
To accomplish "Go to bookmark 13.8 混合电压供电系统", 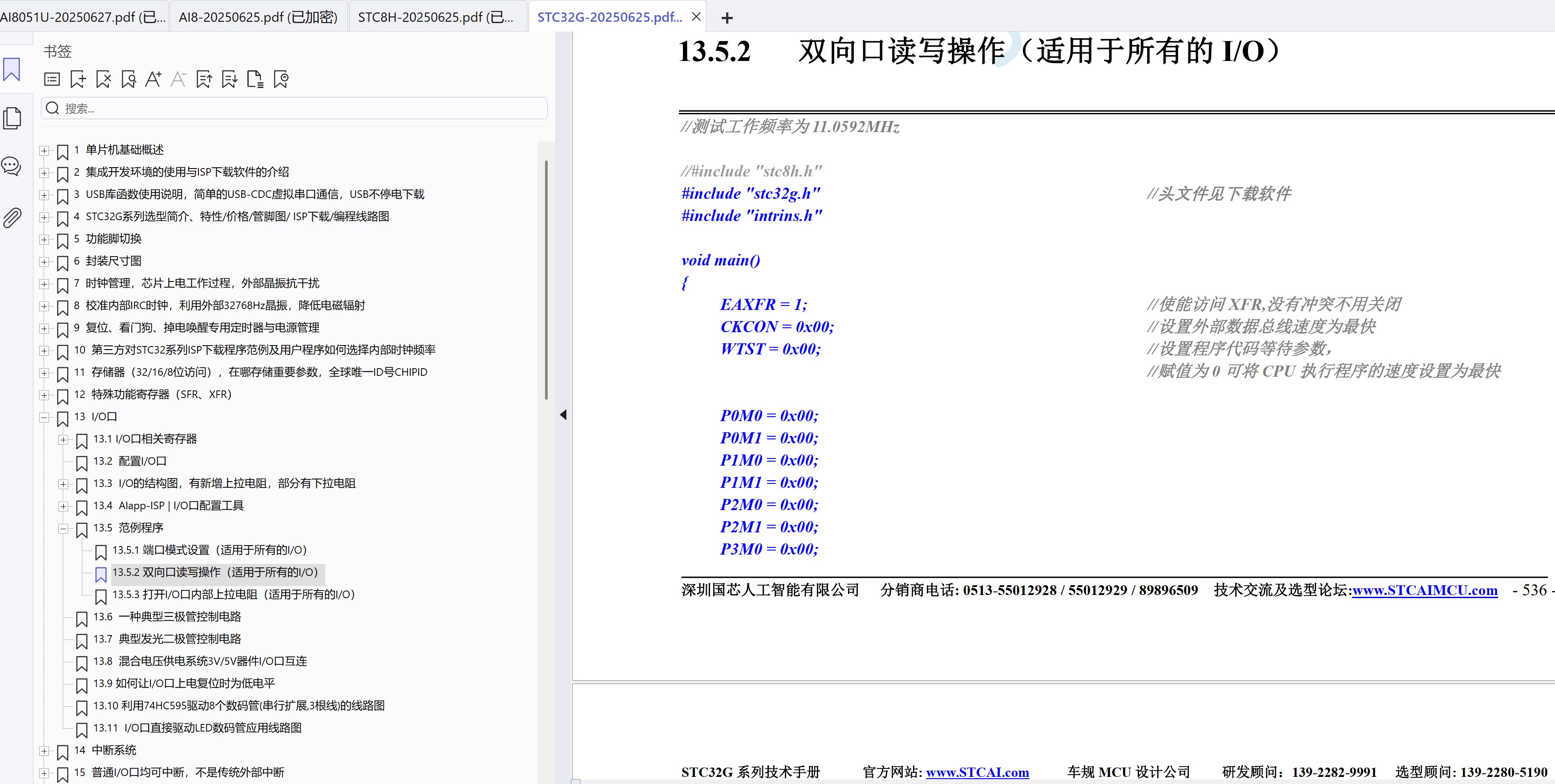I will [x=200, y=661].
